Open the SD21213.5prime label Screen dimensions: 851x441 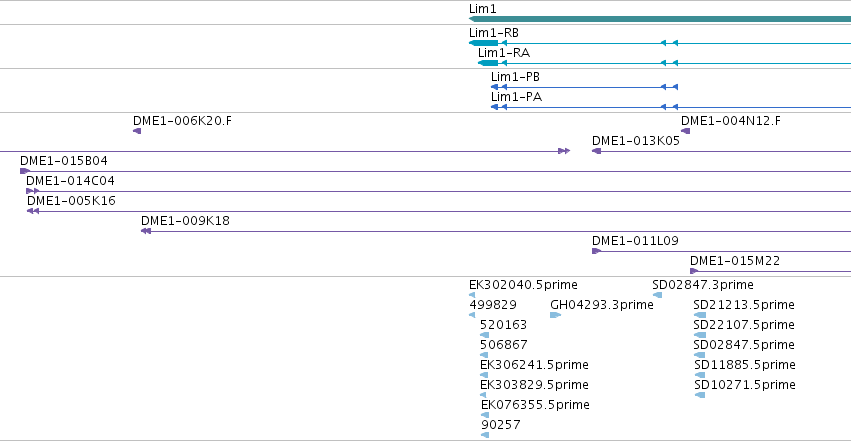click(744, 305)
